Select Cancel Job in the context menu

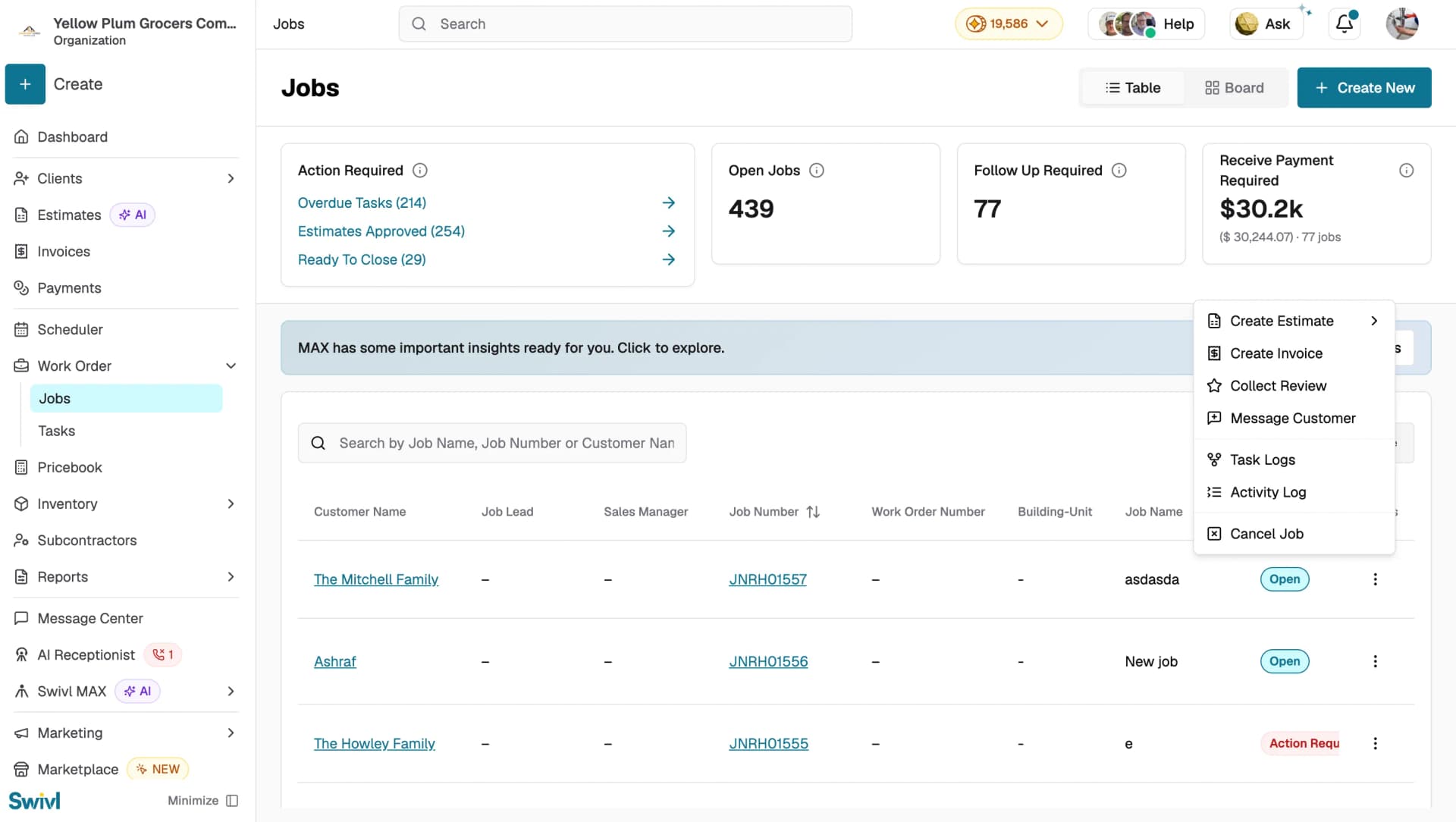(1294, 534)
